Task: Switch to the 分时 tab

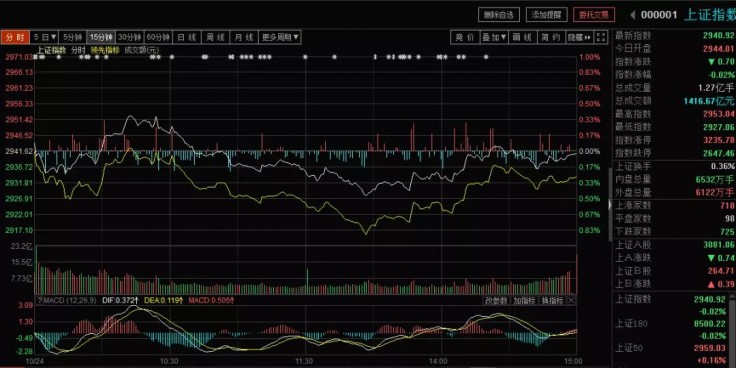Action: (x=15, y=37)
